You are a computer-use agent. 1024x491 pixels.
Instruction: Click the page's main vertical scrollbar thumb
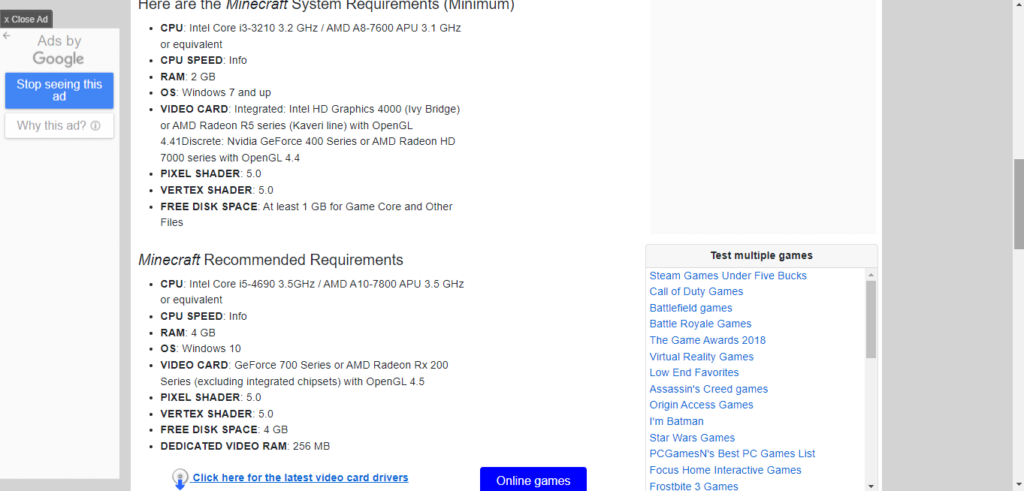coord(1018,203)
